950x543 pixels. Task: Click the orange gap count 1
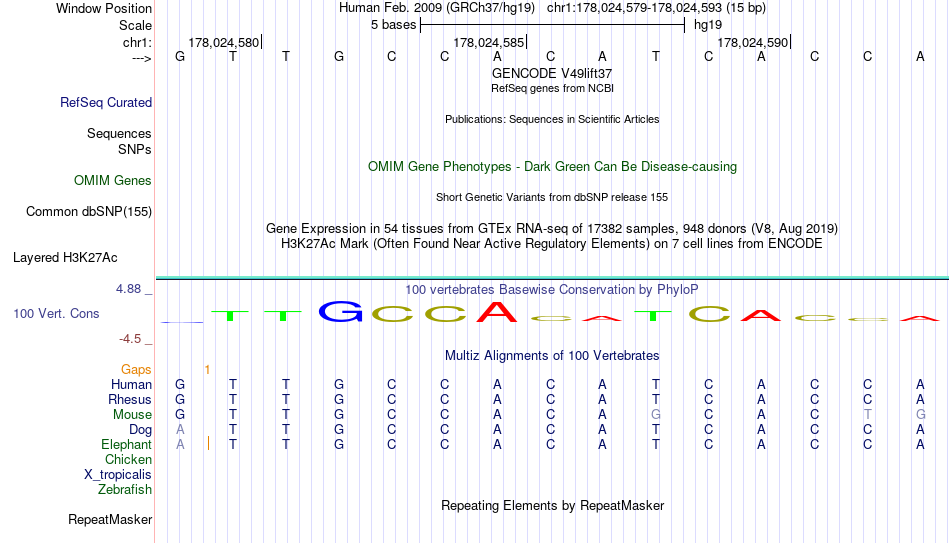207,370
